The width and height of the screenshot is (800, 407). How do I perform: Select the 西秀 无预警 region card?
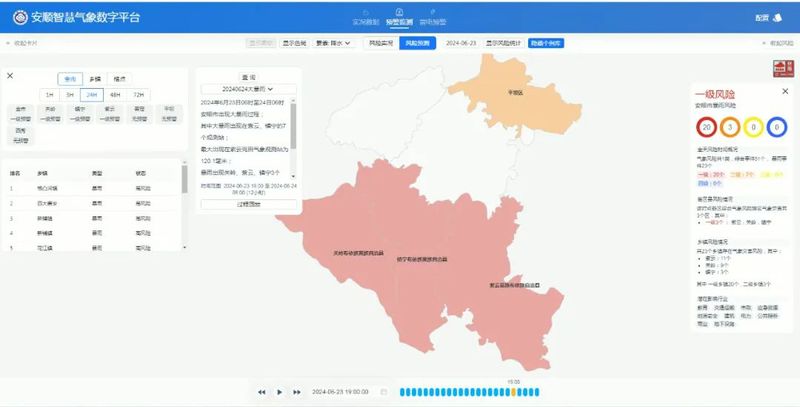coord(20,136)
